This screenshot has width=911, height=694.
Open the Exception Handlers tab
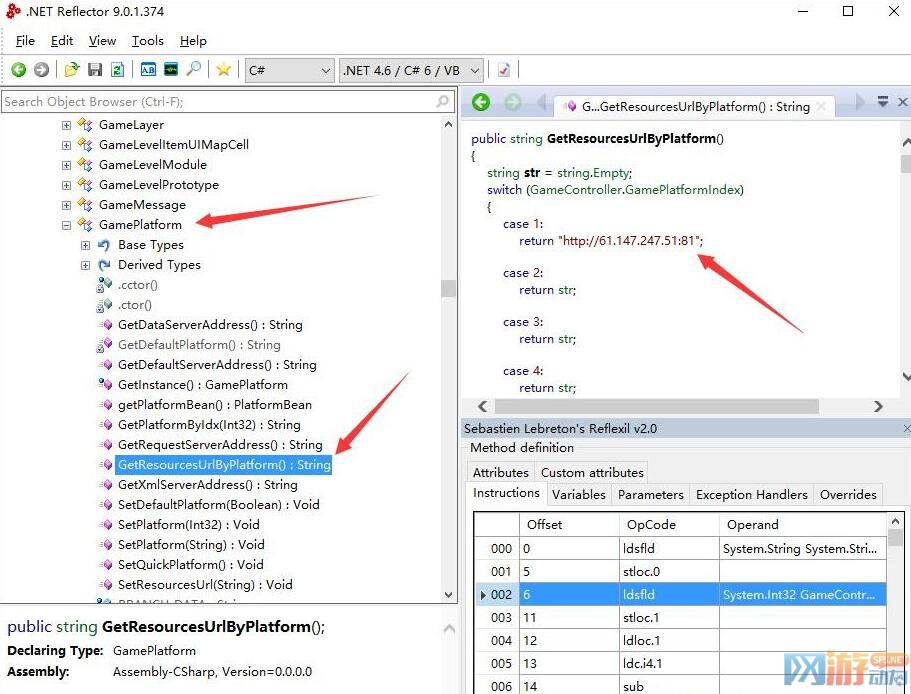pos(752,495)
